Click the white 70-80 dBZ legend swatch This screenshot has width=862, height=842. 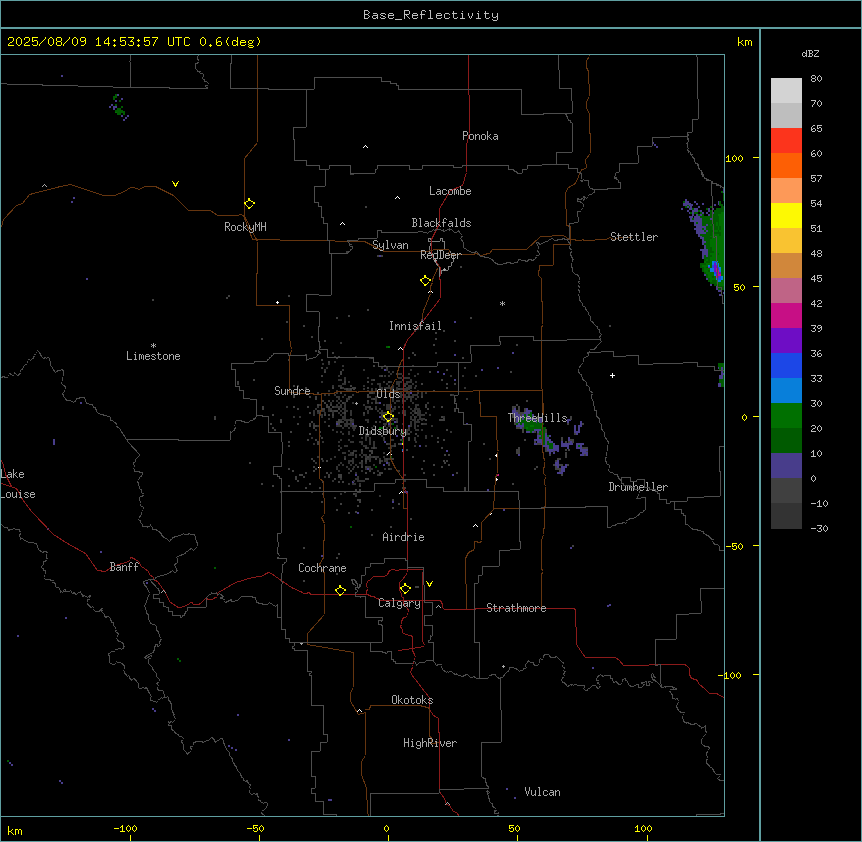[786, 90]
